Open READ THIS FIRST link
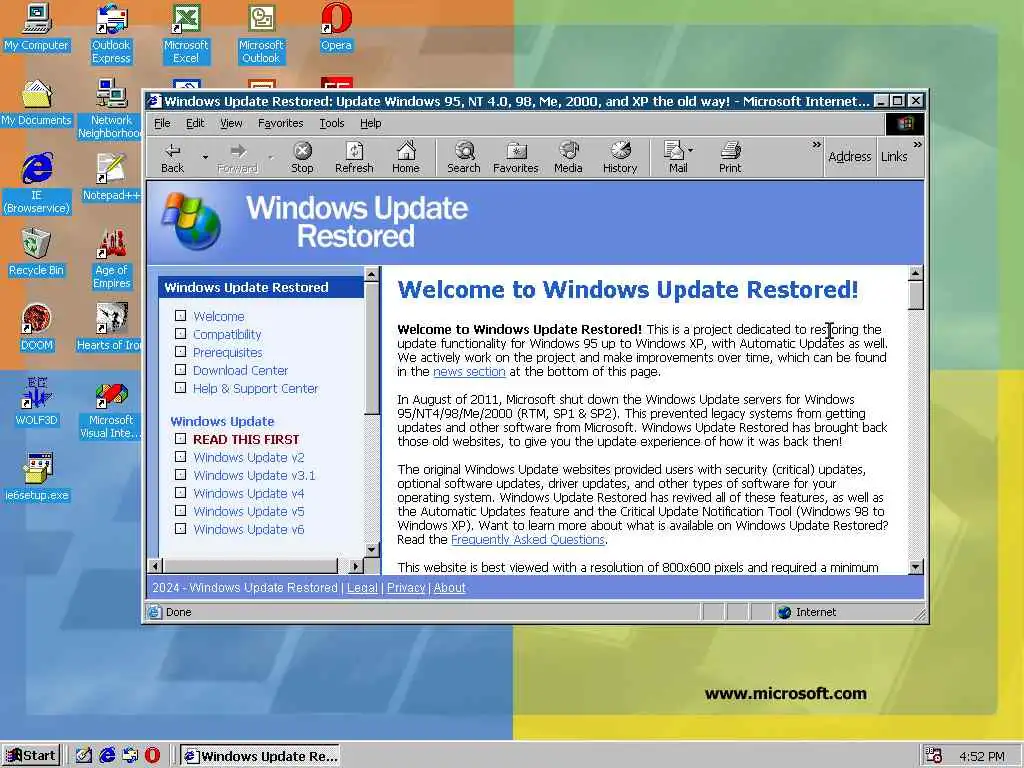The width and height of the screenshot is (1024, 768). [246, 440]
